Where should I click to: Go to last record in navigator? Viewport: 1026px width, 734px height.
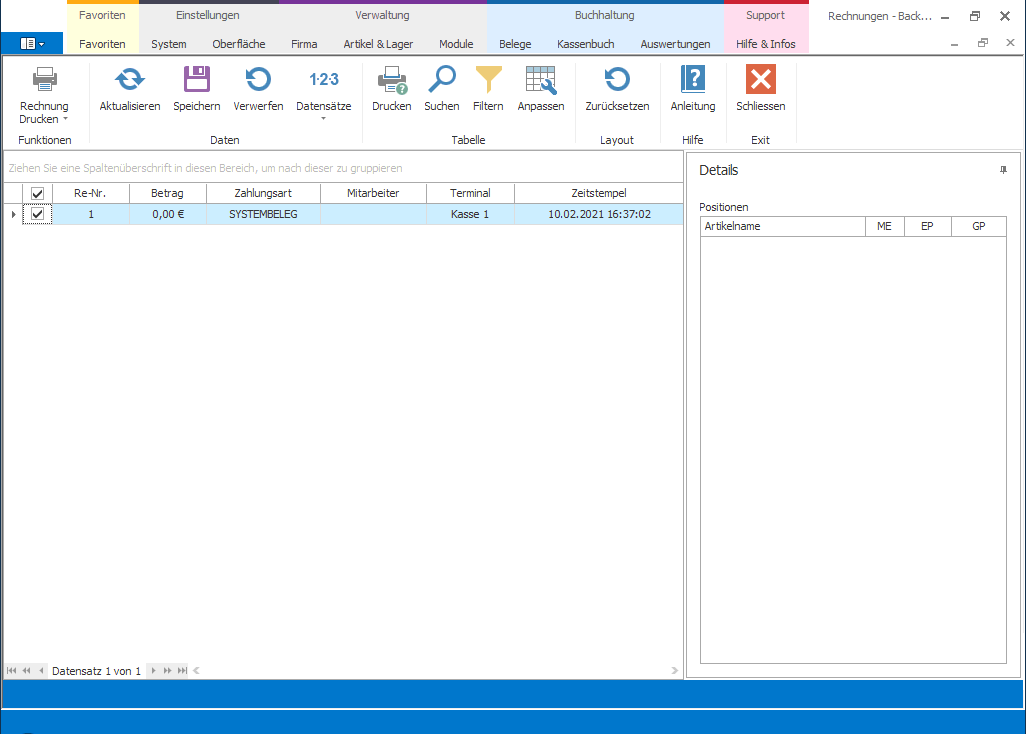tap(182, 671)
